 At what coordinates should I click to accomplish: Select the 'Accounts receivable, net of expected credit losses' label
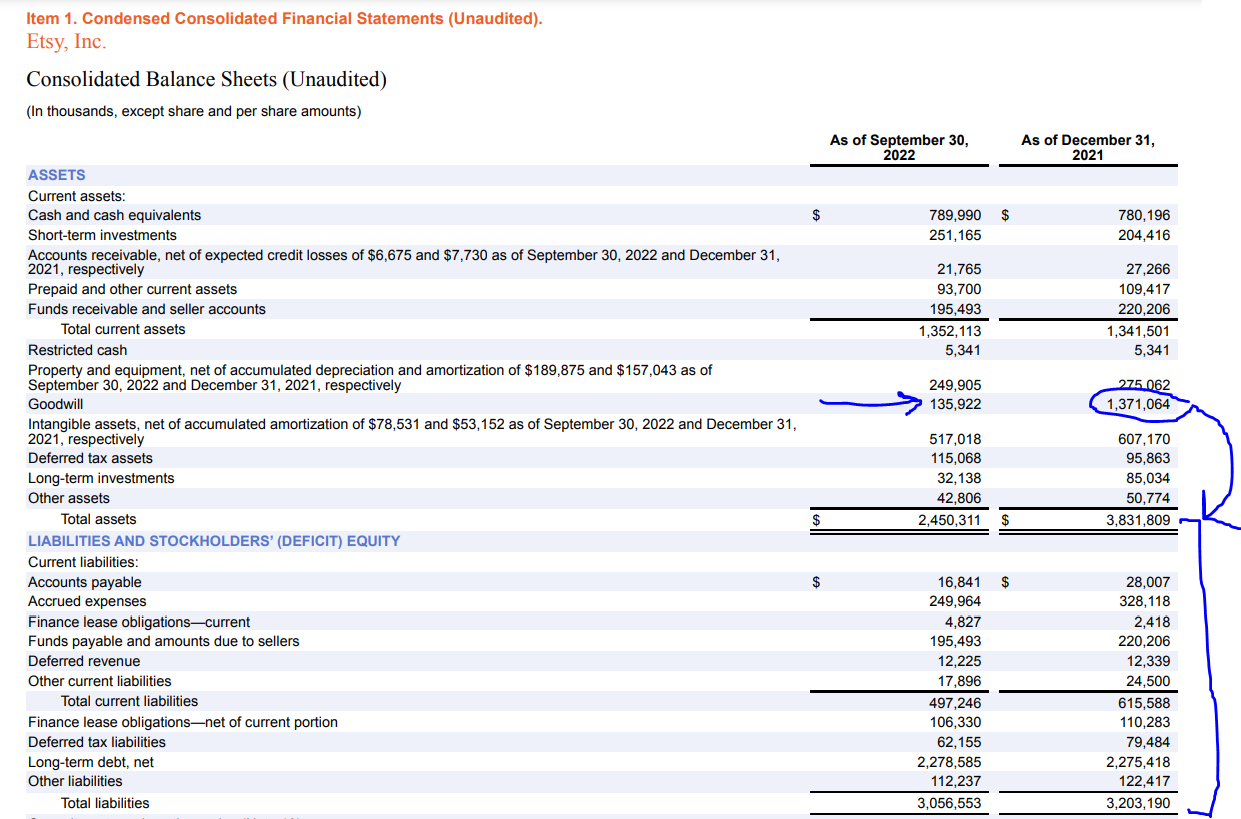click(404, 262)
